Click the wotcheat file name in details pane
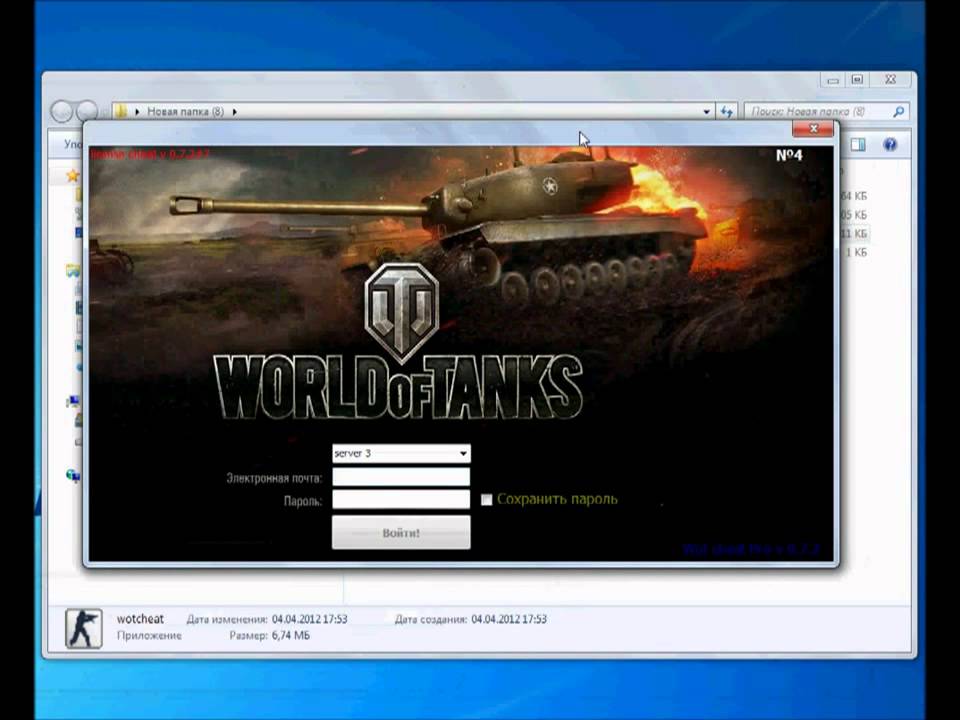 click(140, 619)
